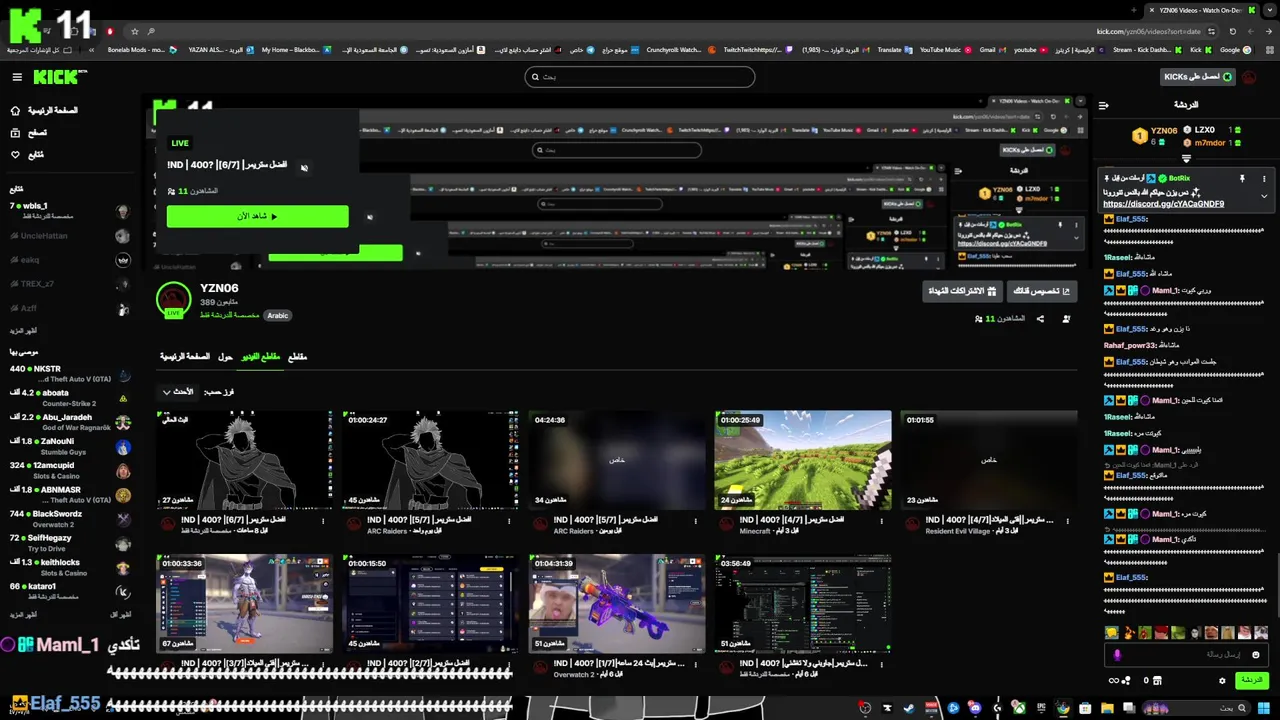1280x720 pixels.
Task: Open the three-dot menu for the 03:56:49 video
Action: (881, 664)
